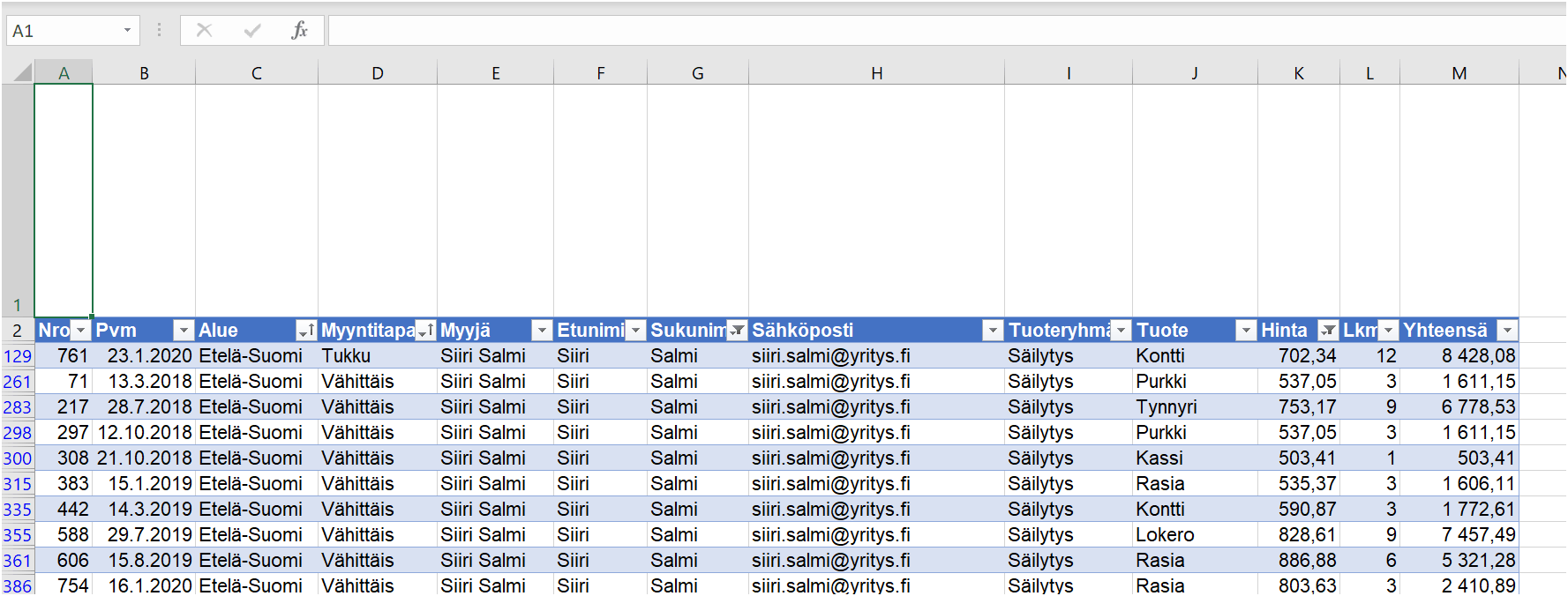The height and width of the screenshot is (596, 1568).
Task: Open the Hinta active filter button
Action: pos(1328,331)
